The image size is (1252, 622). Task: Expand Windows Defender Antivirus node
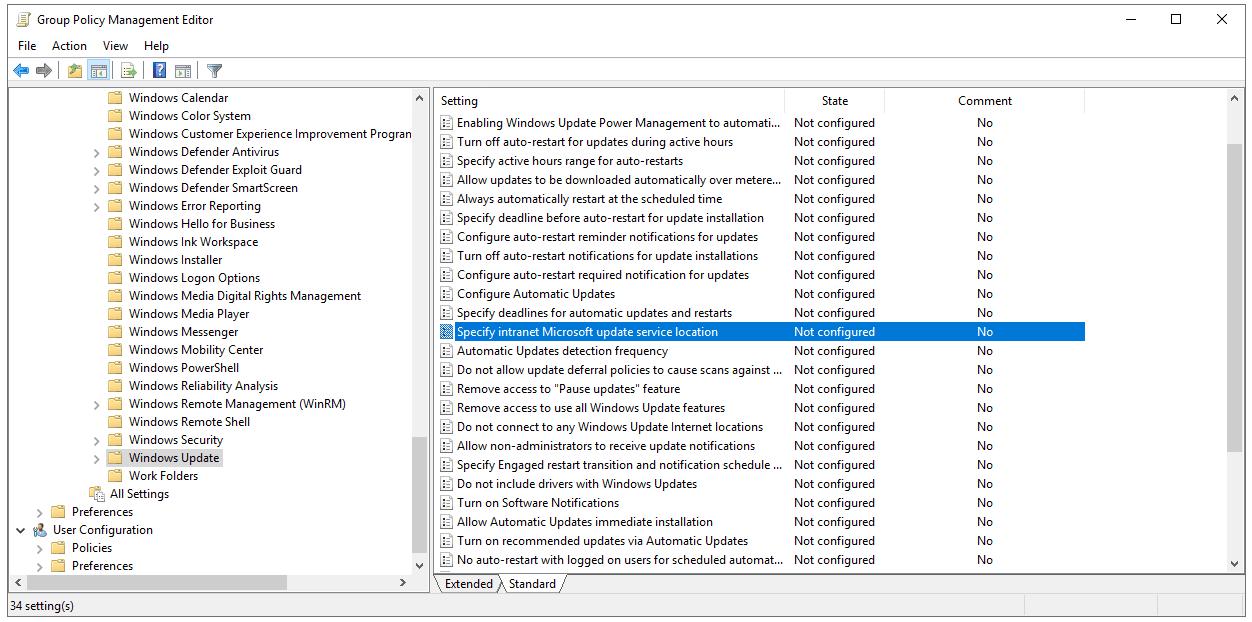[97, 152]
